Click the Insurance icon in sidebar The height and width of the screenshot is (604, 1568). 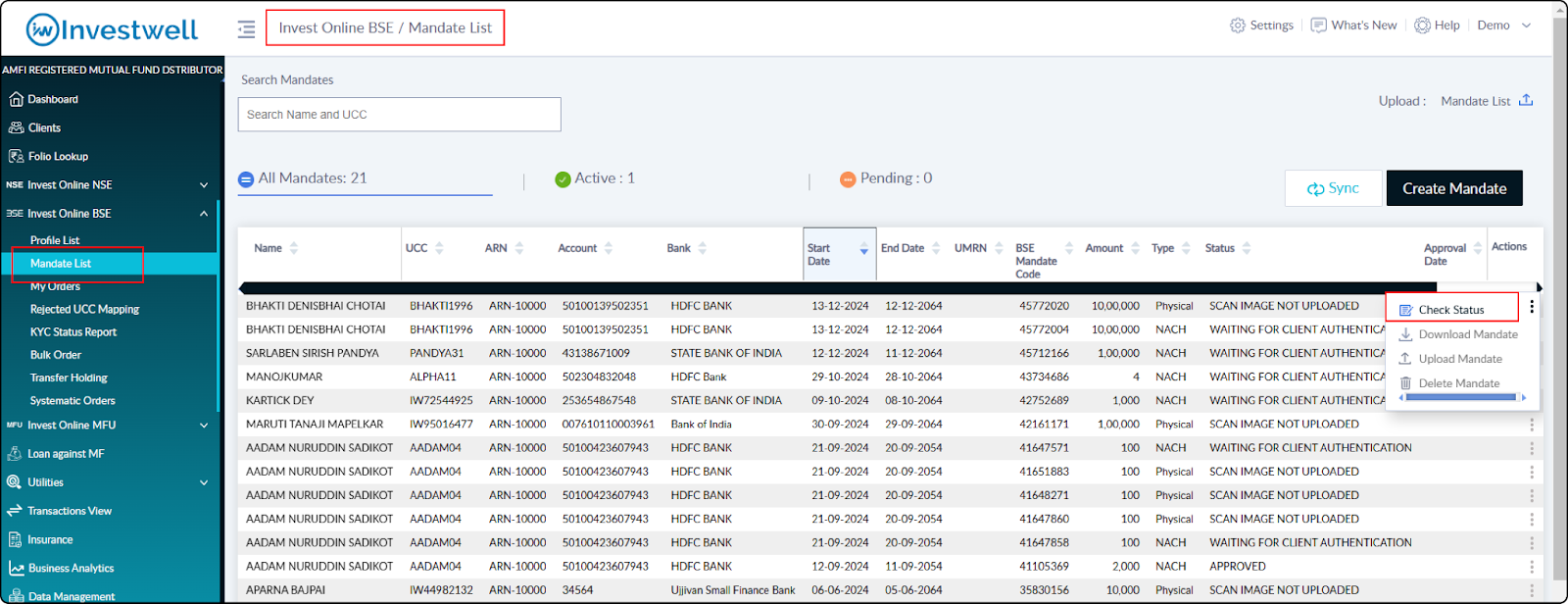tap(15, 539)
